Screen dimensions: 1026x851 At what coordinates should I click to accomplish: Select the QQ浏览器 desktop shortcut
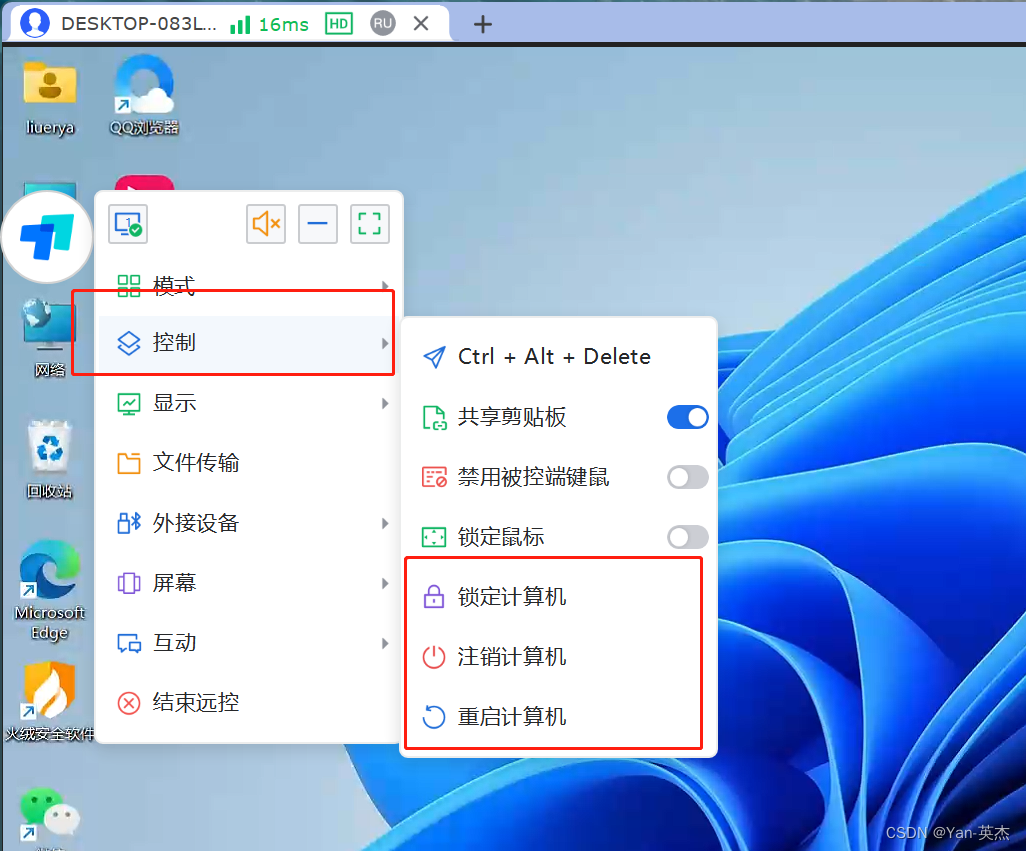[x=144, y=95]
